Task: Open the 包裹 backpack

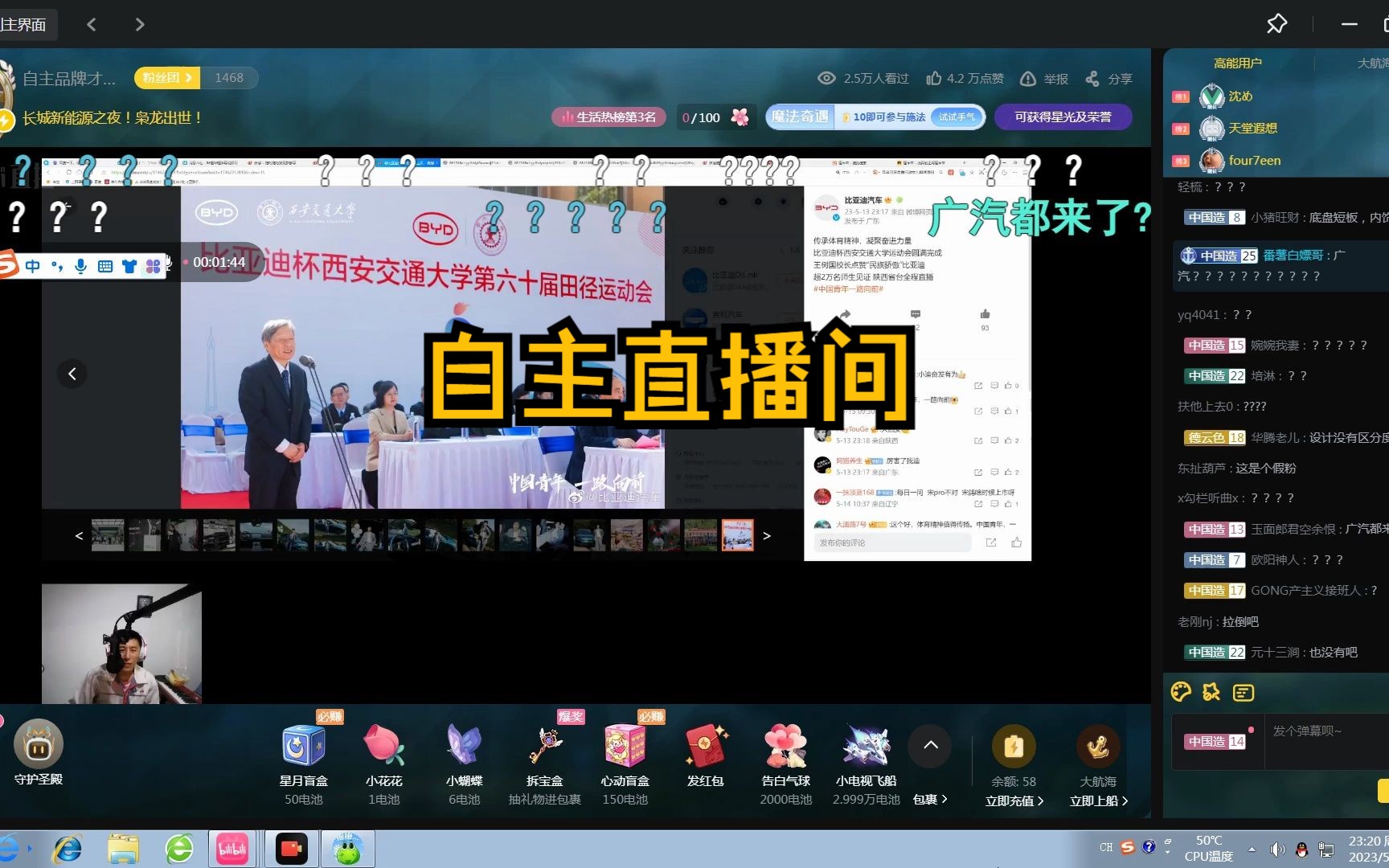Action: point(930,800)
